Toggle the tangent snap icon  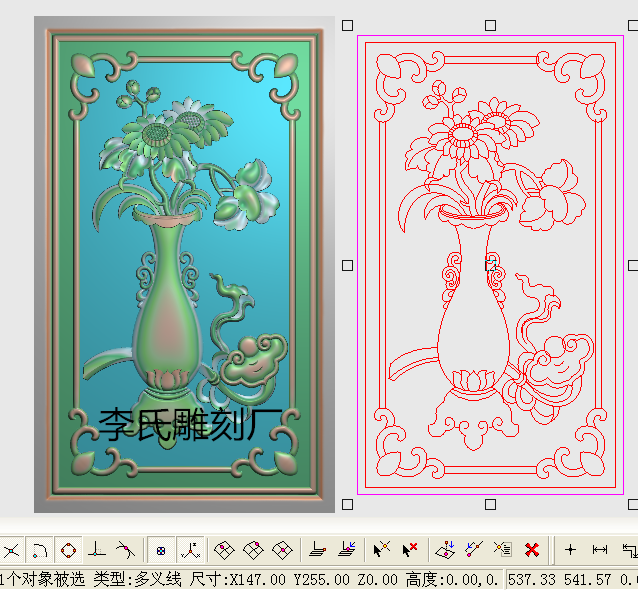tap(126, 550)
